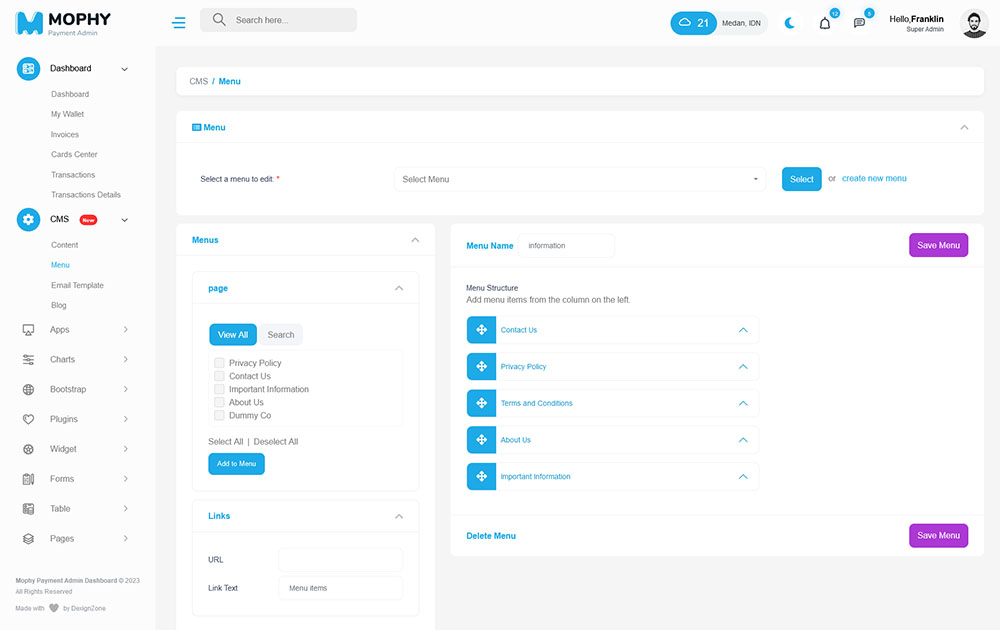Collapse the Terms and Conditions menu item
Screen dimensions: 1000x630
[x=743, y=403]
